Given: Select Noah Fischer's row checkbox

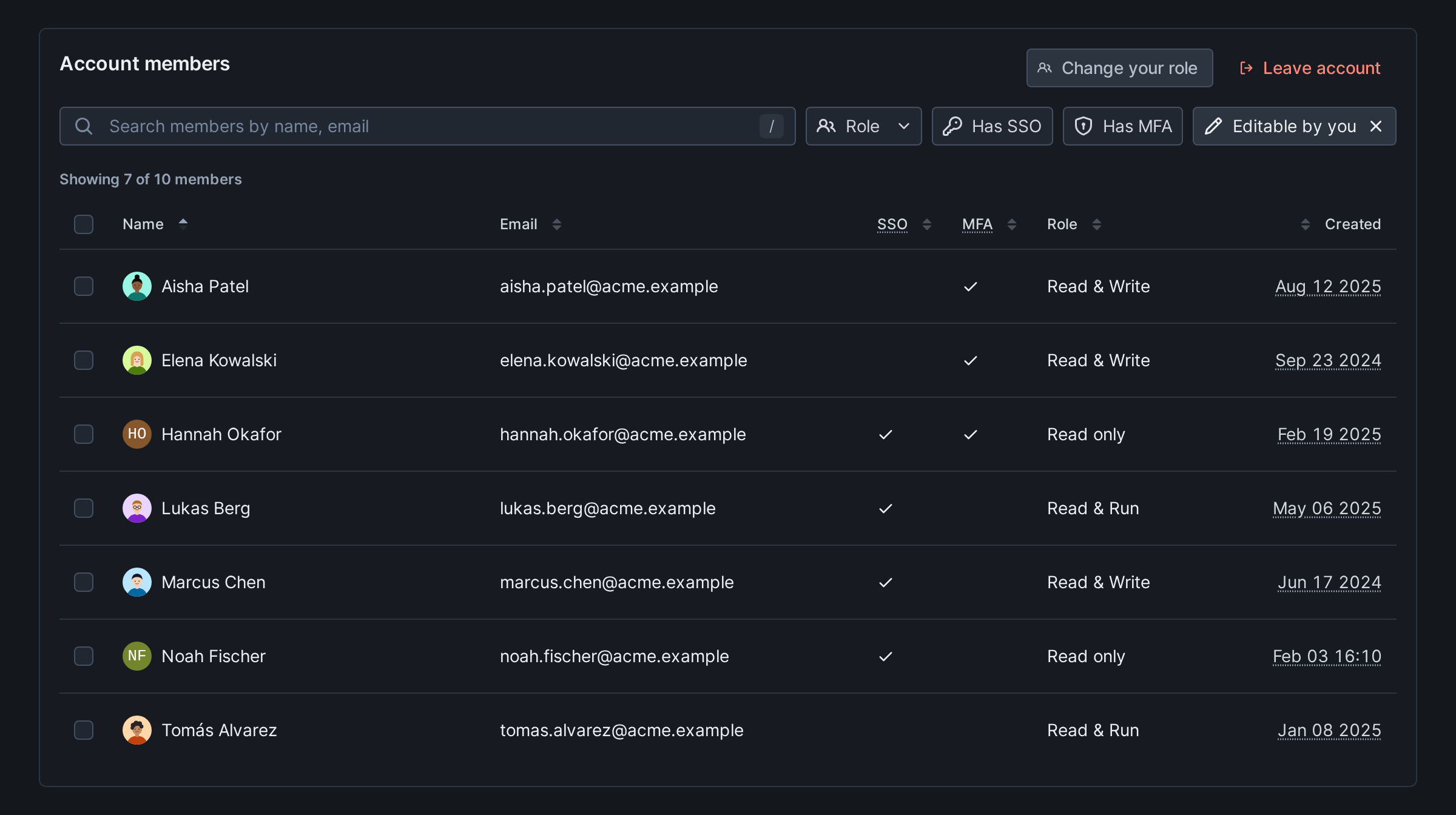Looking at the screenshot, I should click(x=84, y=656).
